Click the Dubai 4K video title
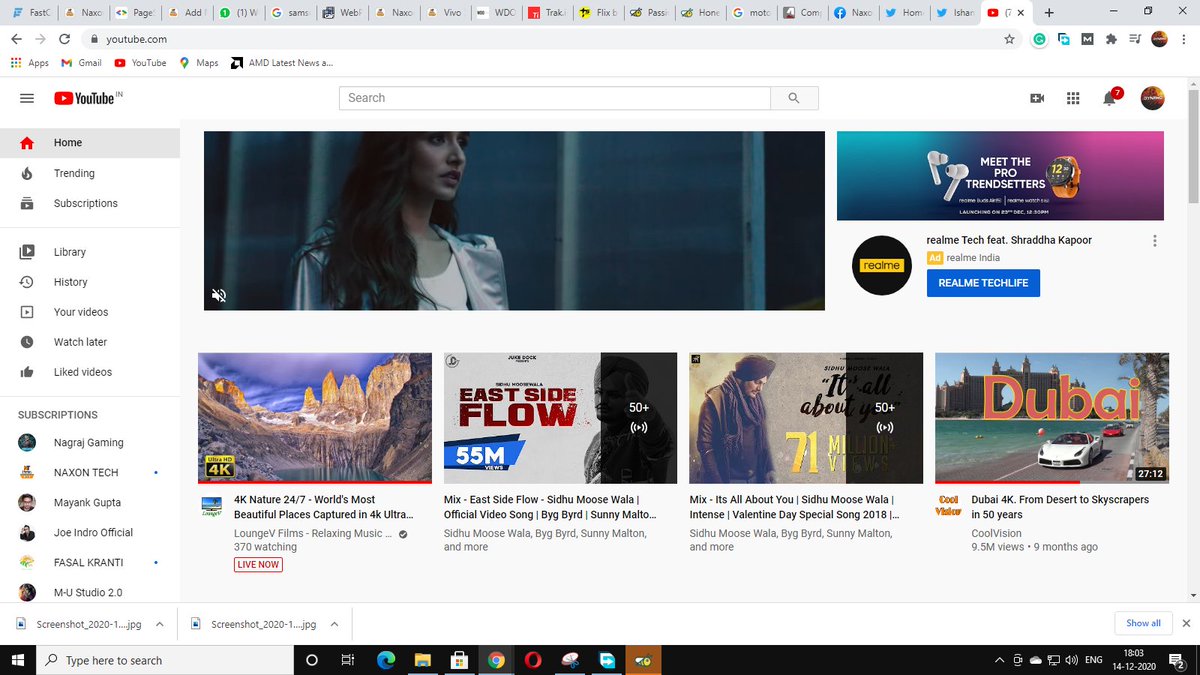1200x675 pixels. point(1060,507)
